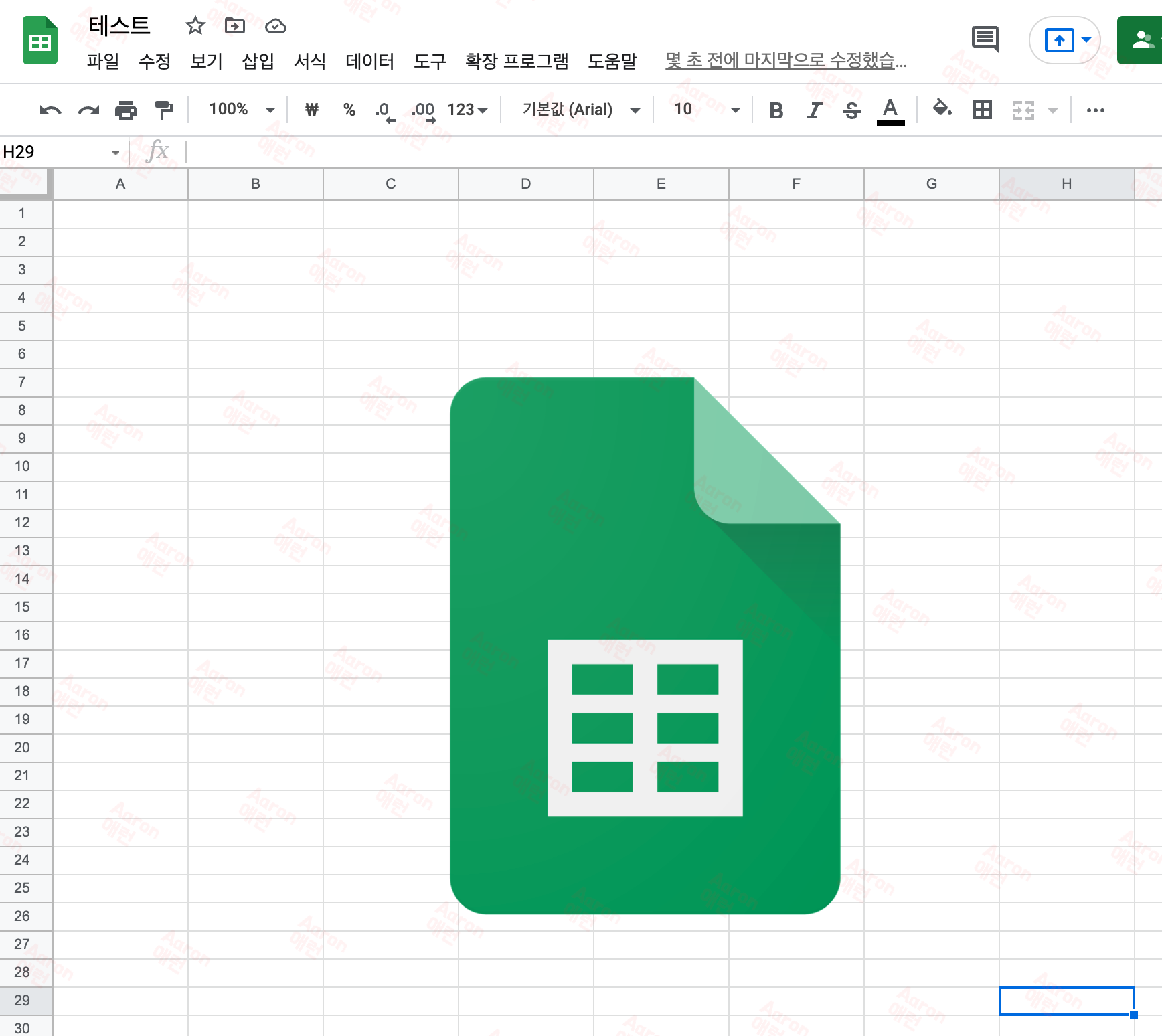Click the formula bar input
Viewport: 1162px width, 1036px height.
point(673,152)
